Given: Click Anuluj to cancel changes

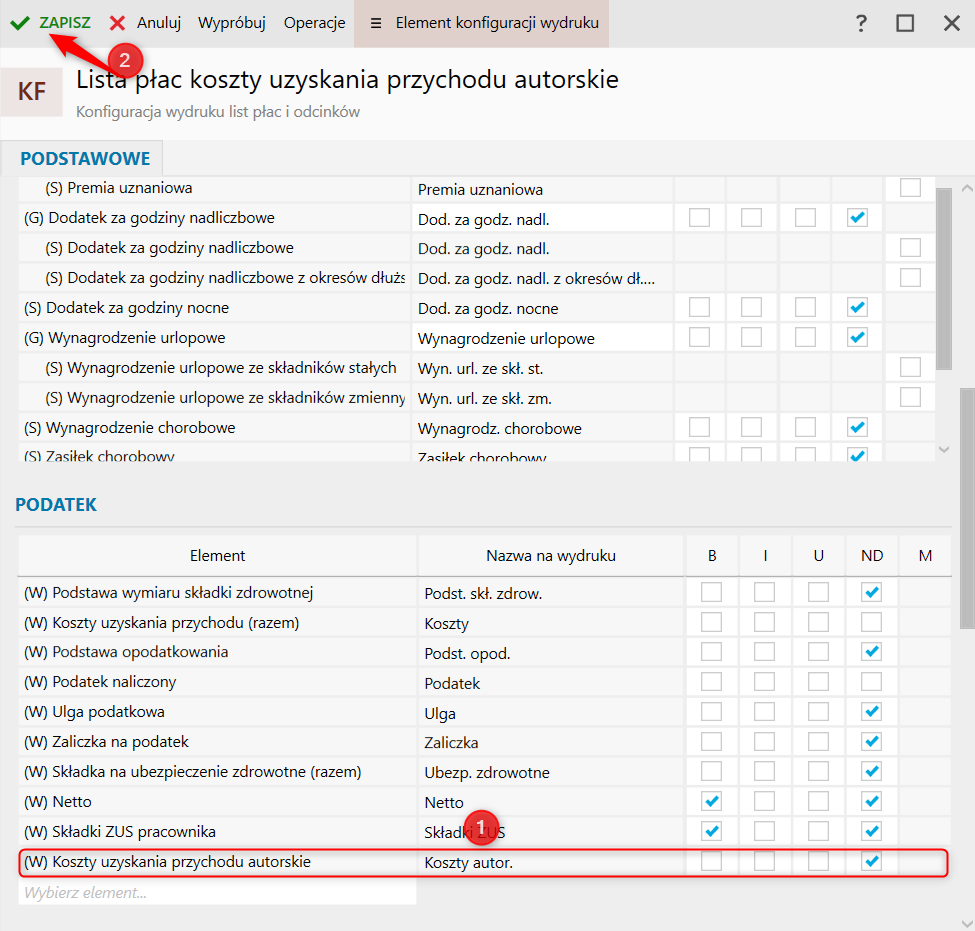Looking at the screenshot, I should [159, 23].
